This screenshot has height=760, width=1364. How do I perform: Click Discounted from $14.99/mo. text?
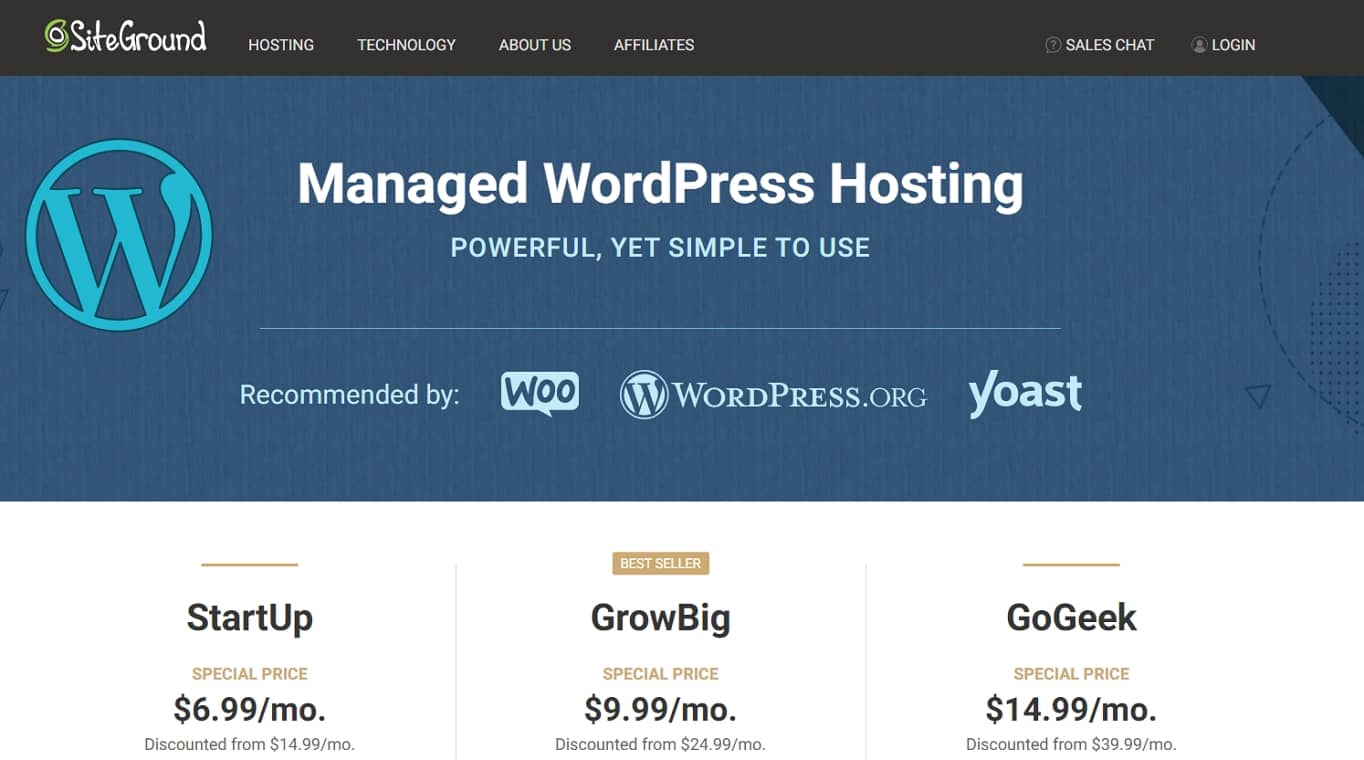pos(250,744)
